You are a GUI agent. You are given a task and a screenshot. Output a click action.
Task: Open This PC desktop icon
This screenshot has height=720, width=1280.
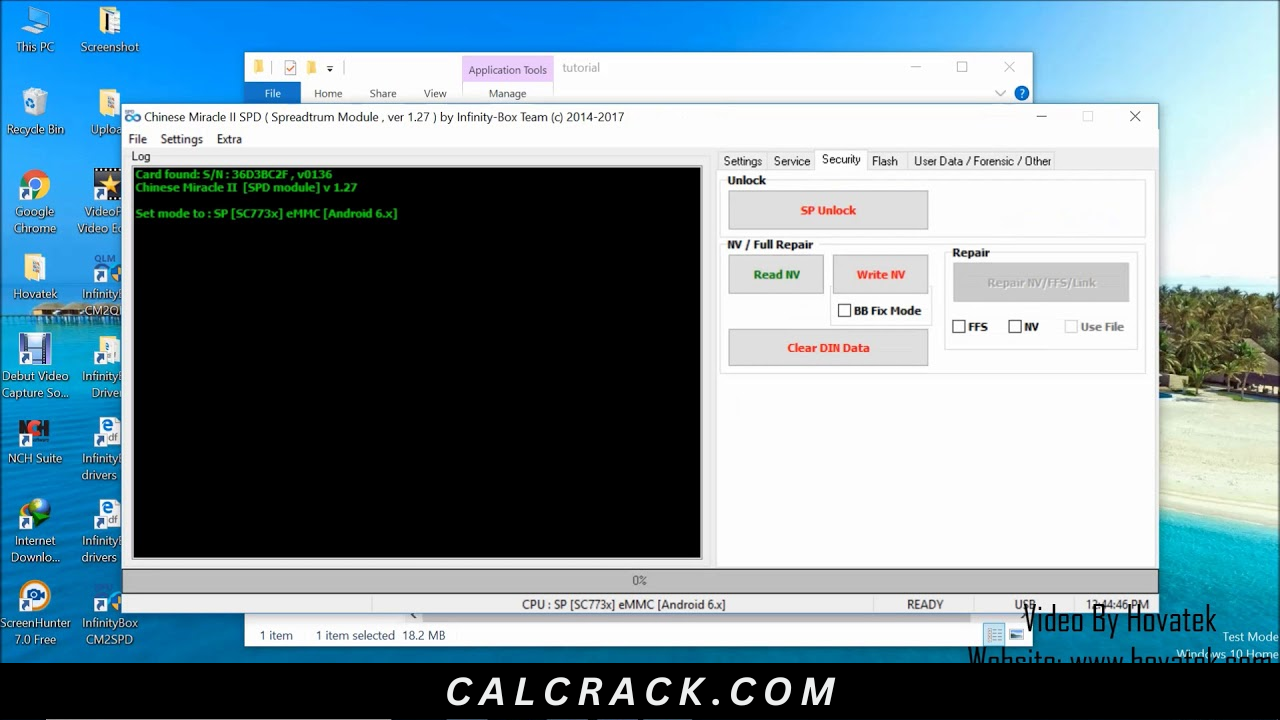35,30
